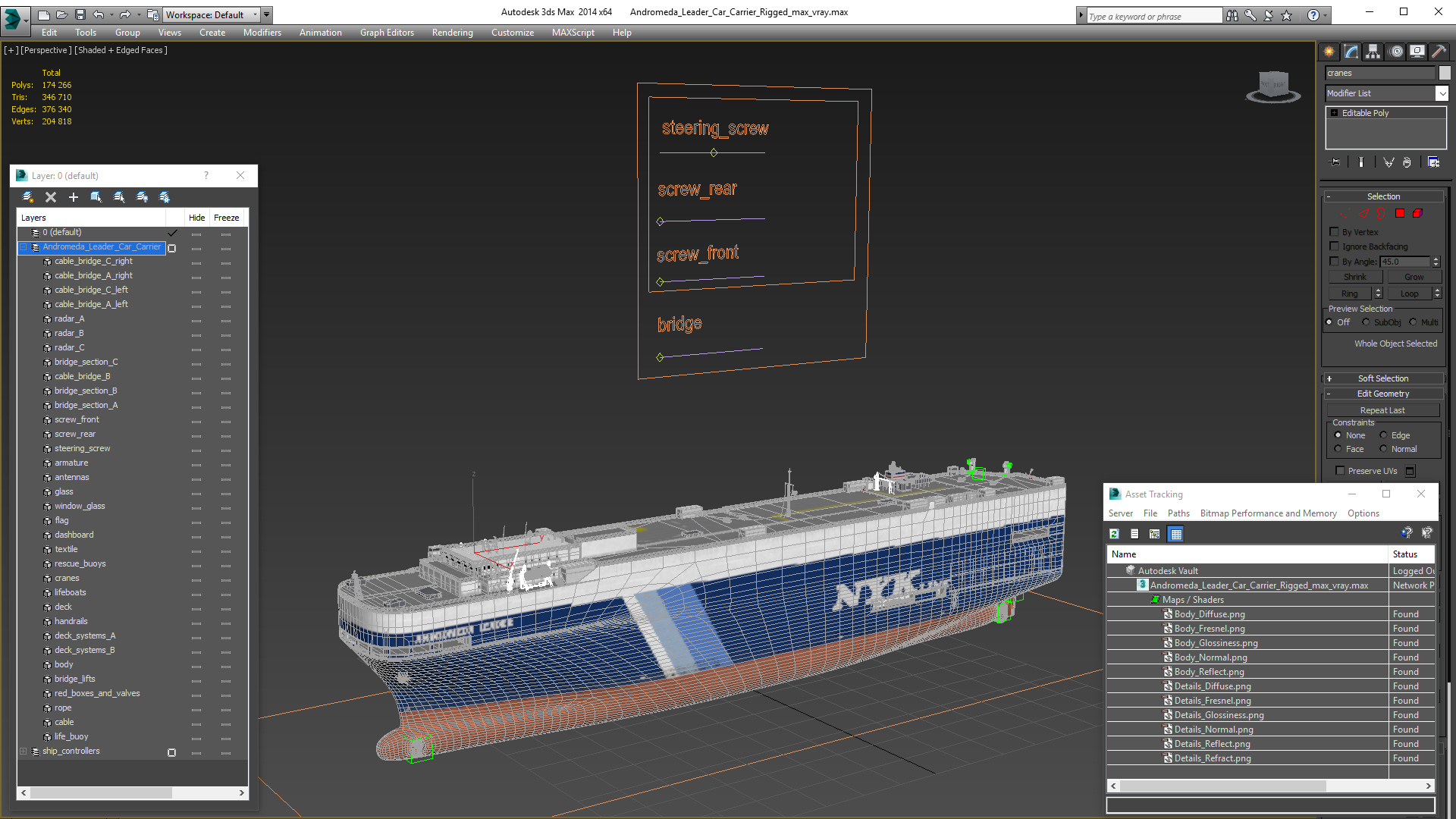Click the Pin Stack icon
Viewport: 1456px width, 819px height.
(x=1335, y=162)
